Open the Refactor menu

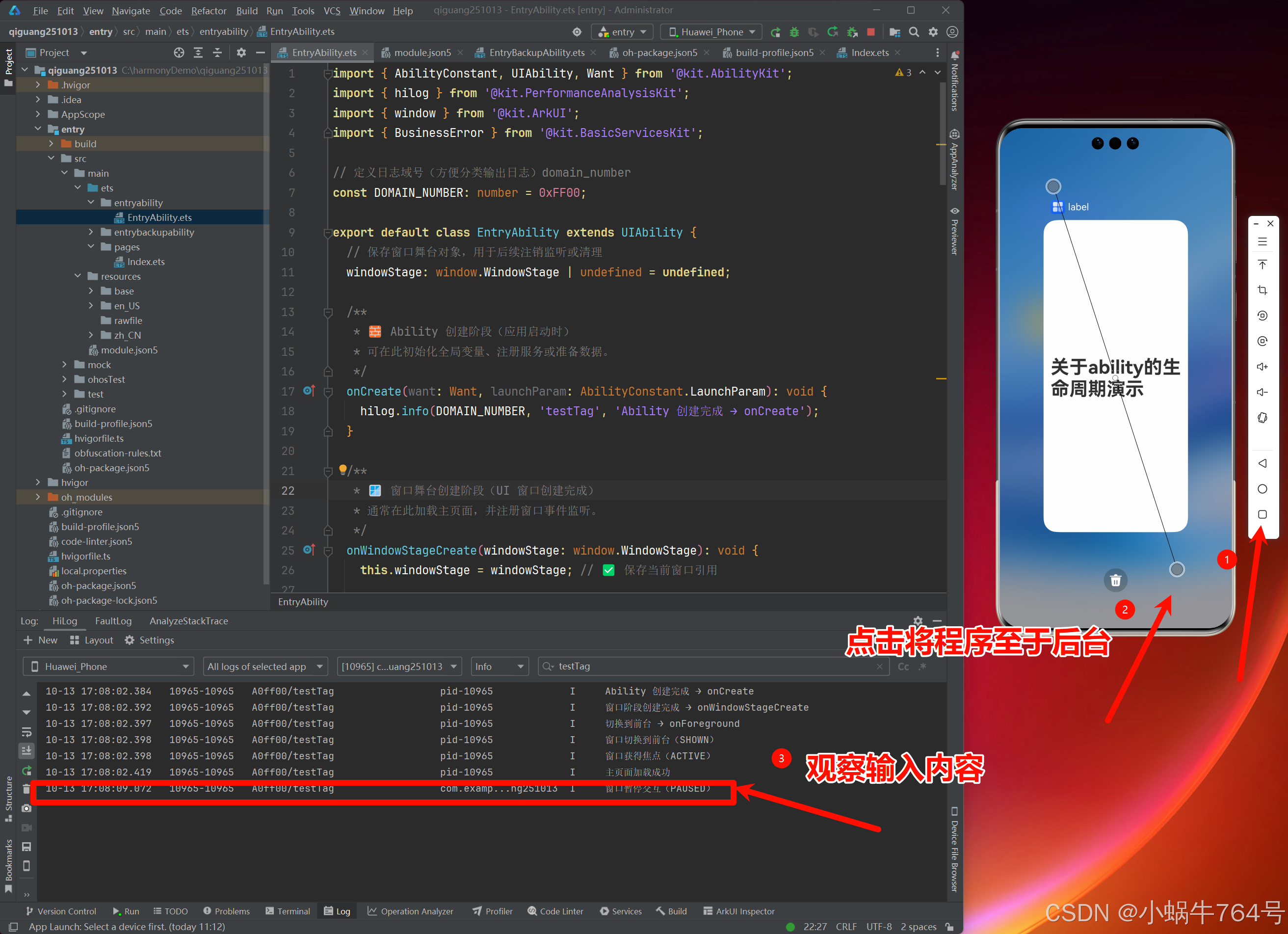[x=209, y=11]
